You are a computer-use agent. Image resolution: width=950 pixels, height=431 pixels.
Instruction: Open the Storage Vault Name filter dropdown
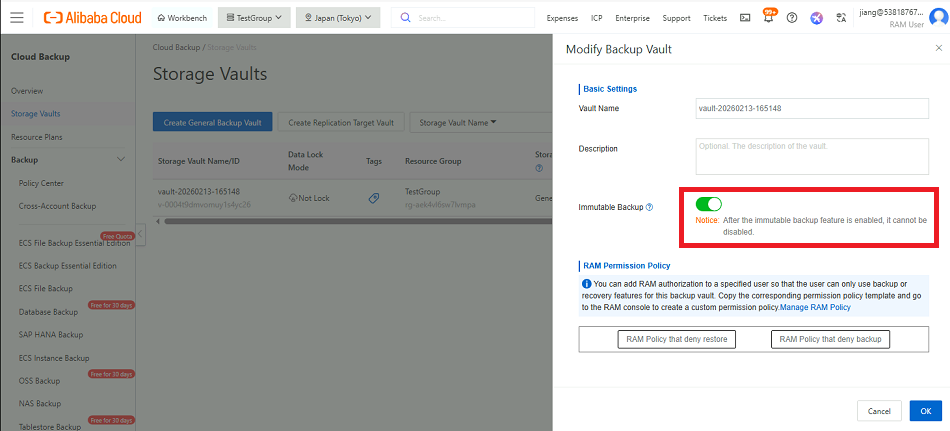tap(458, 123)
